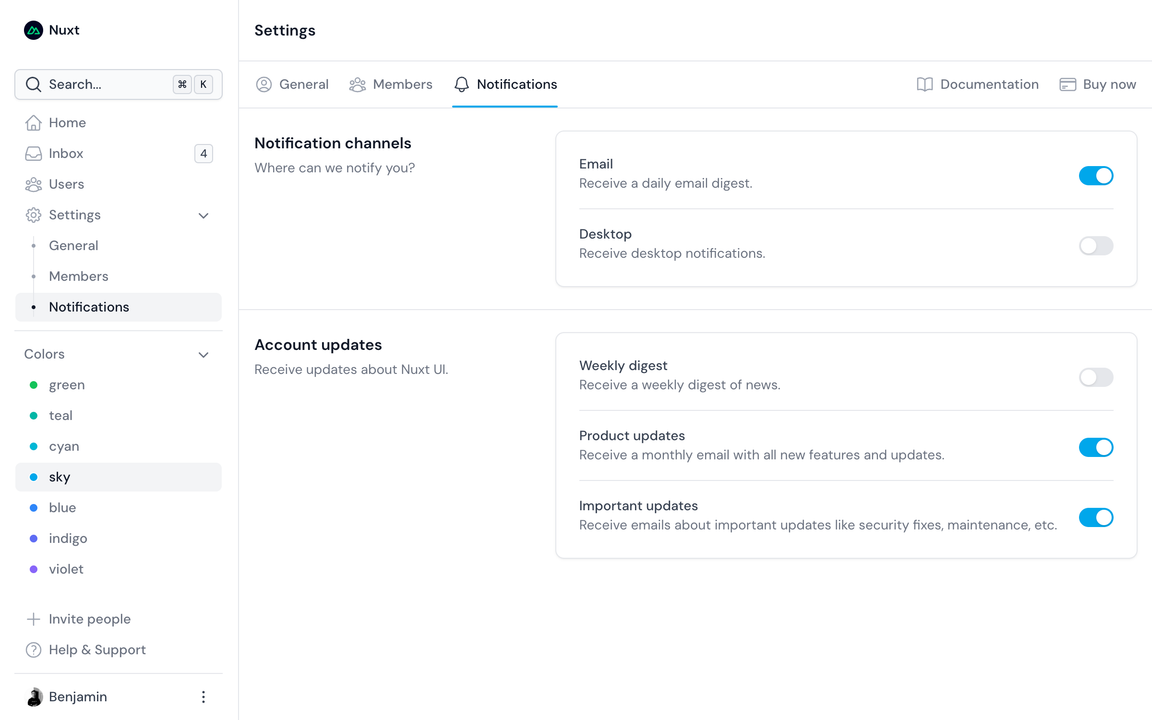Switch to the General tab
The width and height of the screenshot is (1152, 720).
coord(292,84)
